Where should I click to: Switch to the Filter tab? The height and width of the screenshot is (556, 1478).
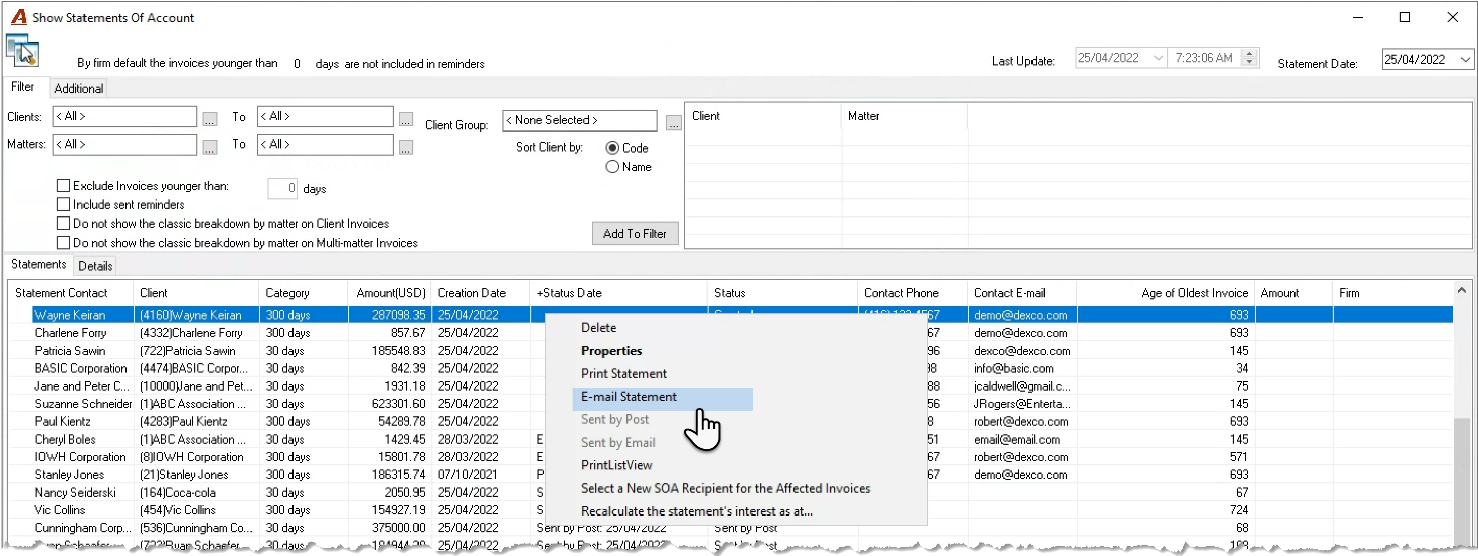click(x=23, y=87)
